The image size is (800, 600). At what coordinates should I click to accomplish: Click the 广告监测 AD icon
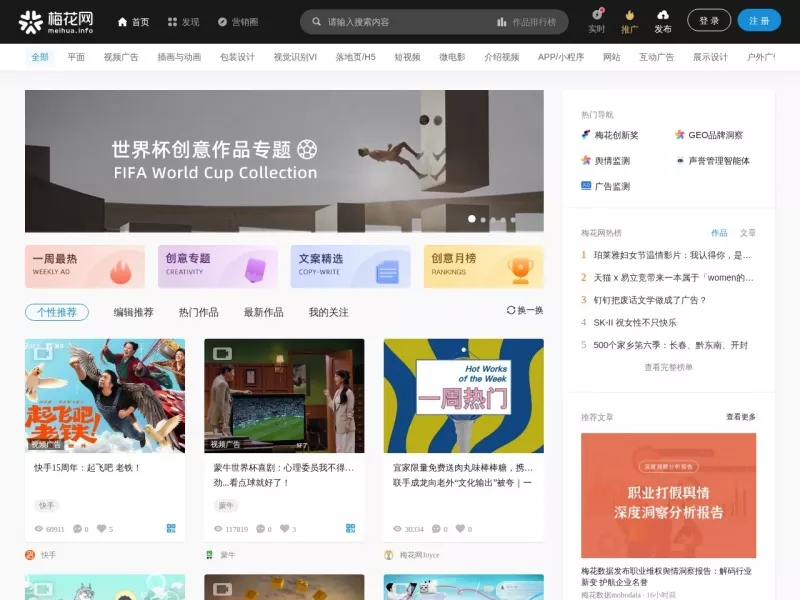click(x=586, y=186)
